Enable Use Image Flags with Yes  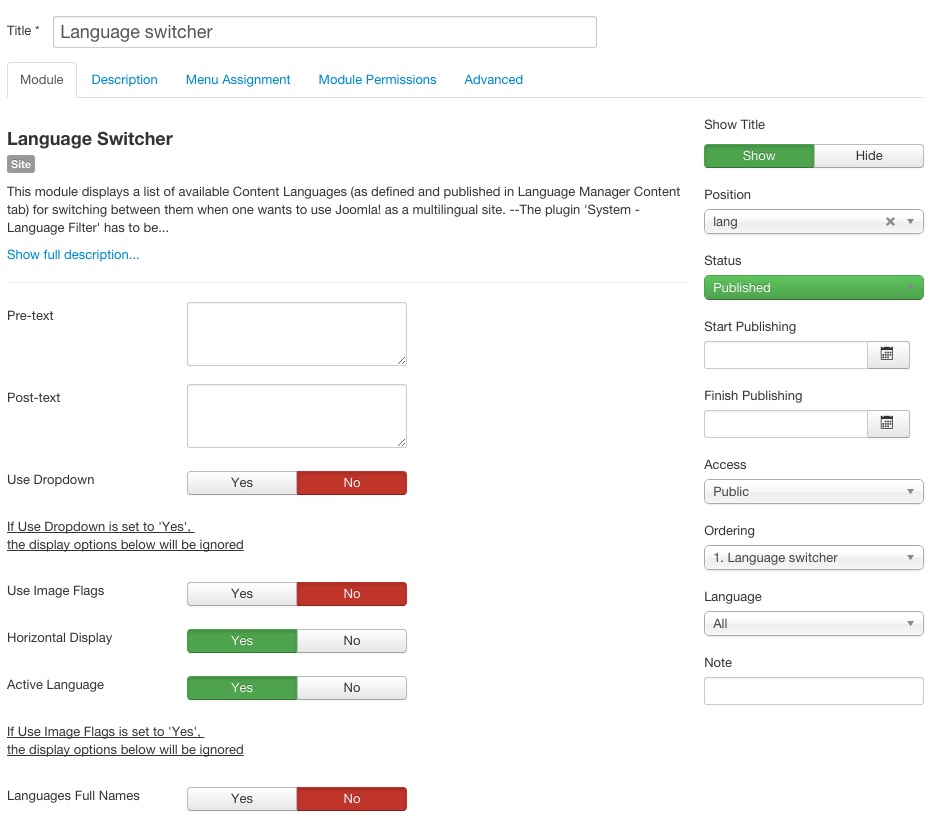(242, 594)
